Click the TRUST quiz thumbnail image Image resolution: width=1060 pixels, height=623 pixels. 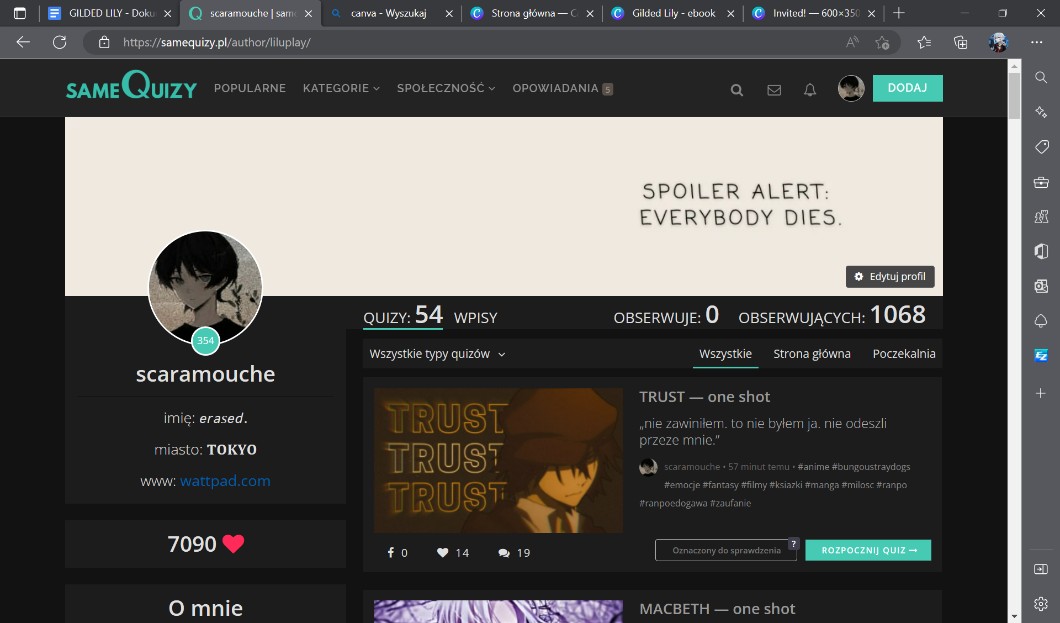tap(498, 460)
